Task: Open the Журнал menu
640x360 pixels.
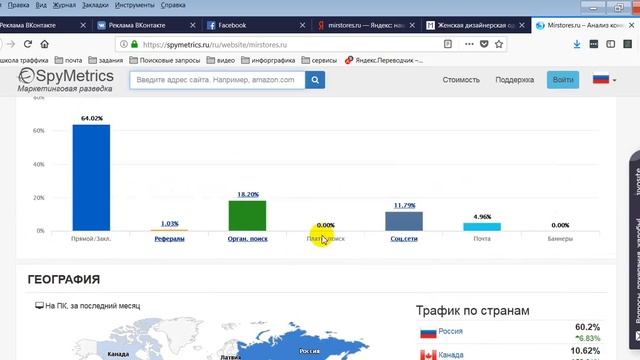Action: [x=64, y=5]
